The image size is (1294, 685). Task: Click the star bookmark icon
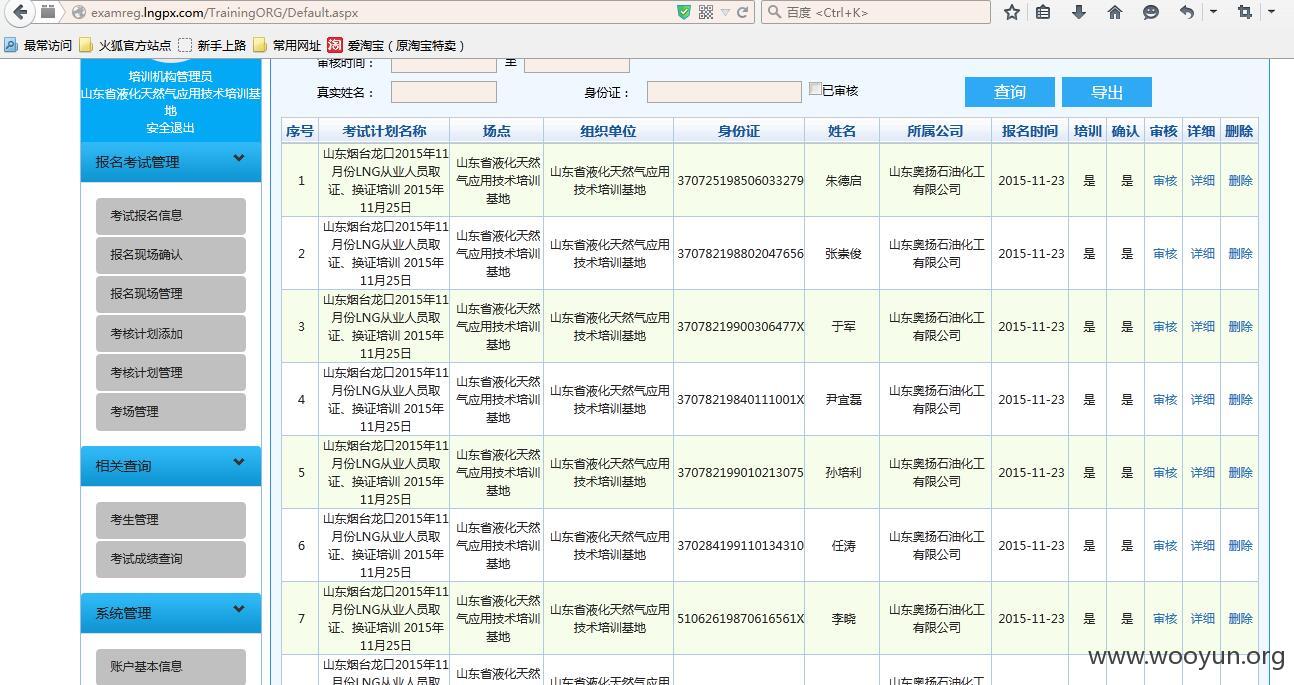coord(1012,12)
